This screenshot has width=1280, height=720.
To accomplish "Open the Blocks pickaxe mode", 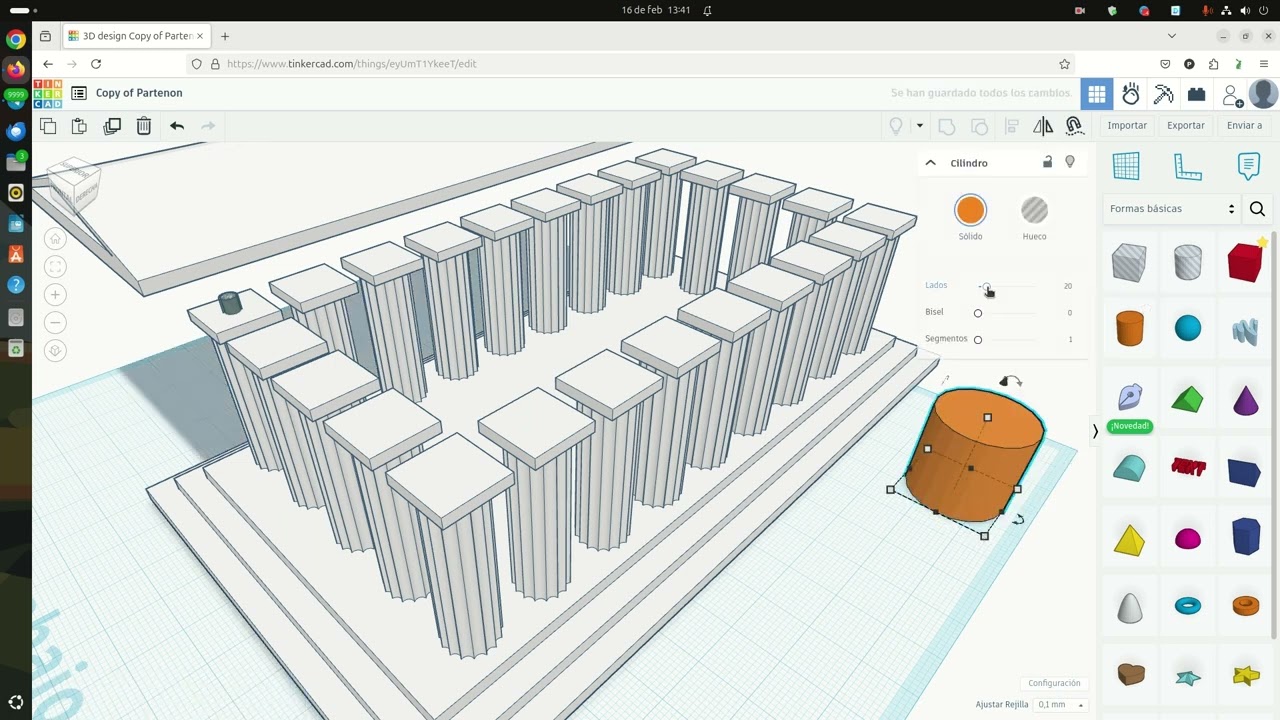I will click(x=1163, y=94).
